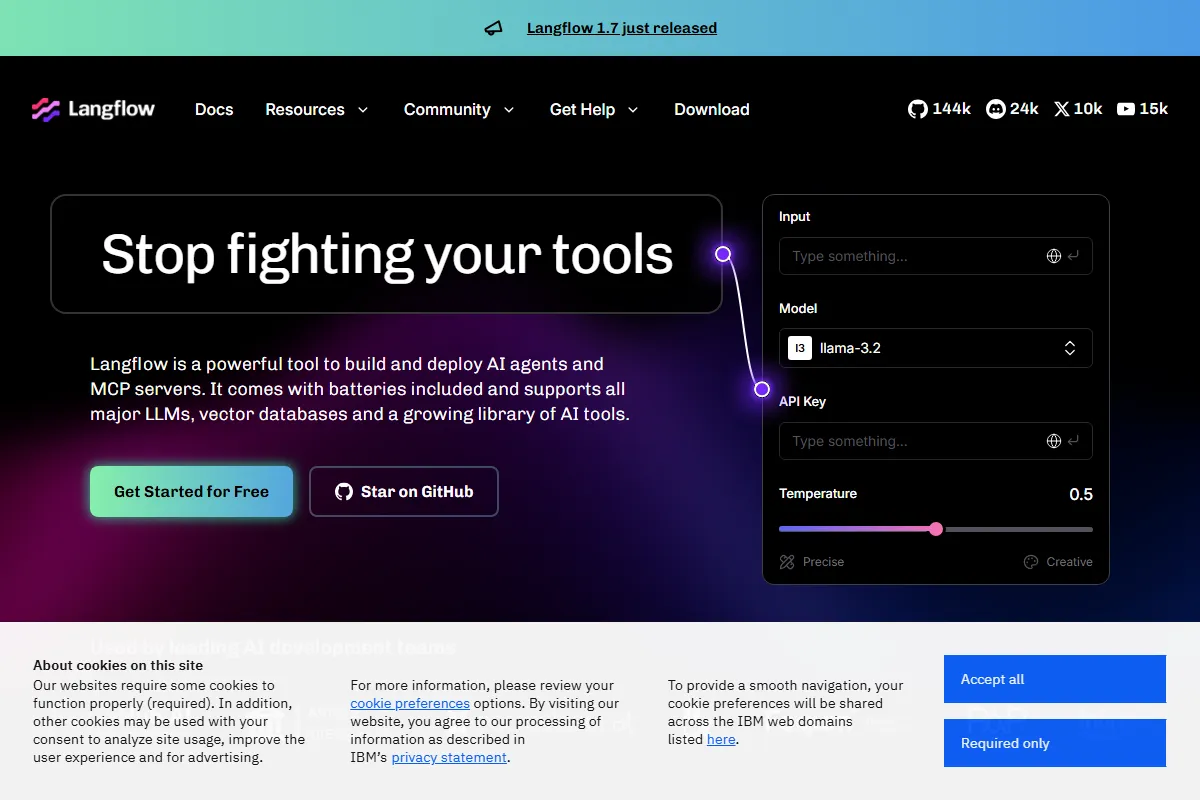Viewport: 1200px width, 800px height.
Task: Expand the Resources menu
Action: coord(316,109)
